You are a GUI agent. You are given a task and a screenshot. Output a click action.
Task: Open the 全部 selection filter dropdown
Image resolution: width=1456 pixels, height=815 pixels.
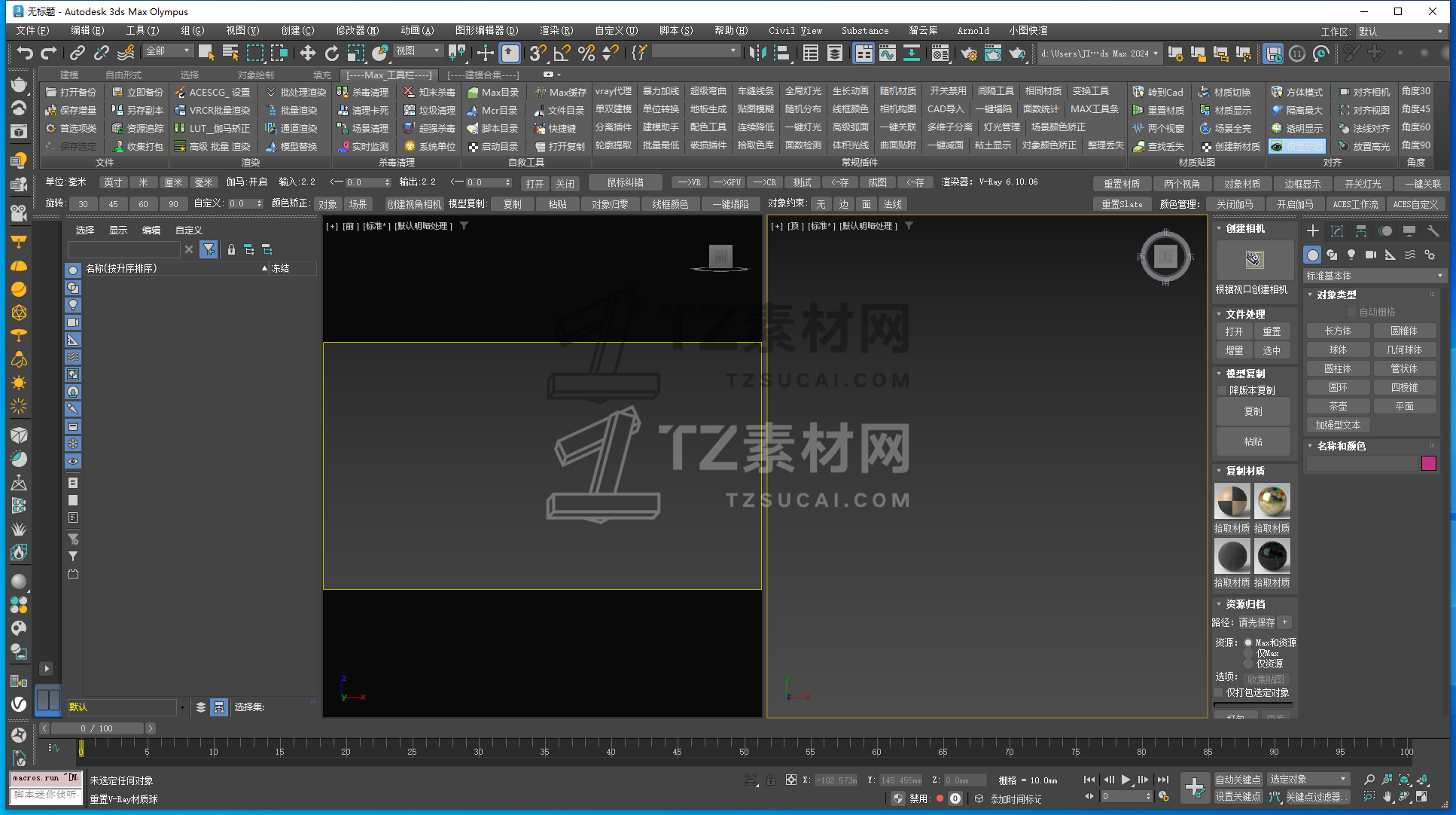point(168,51)
